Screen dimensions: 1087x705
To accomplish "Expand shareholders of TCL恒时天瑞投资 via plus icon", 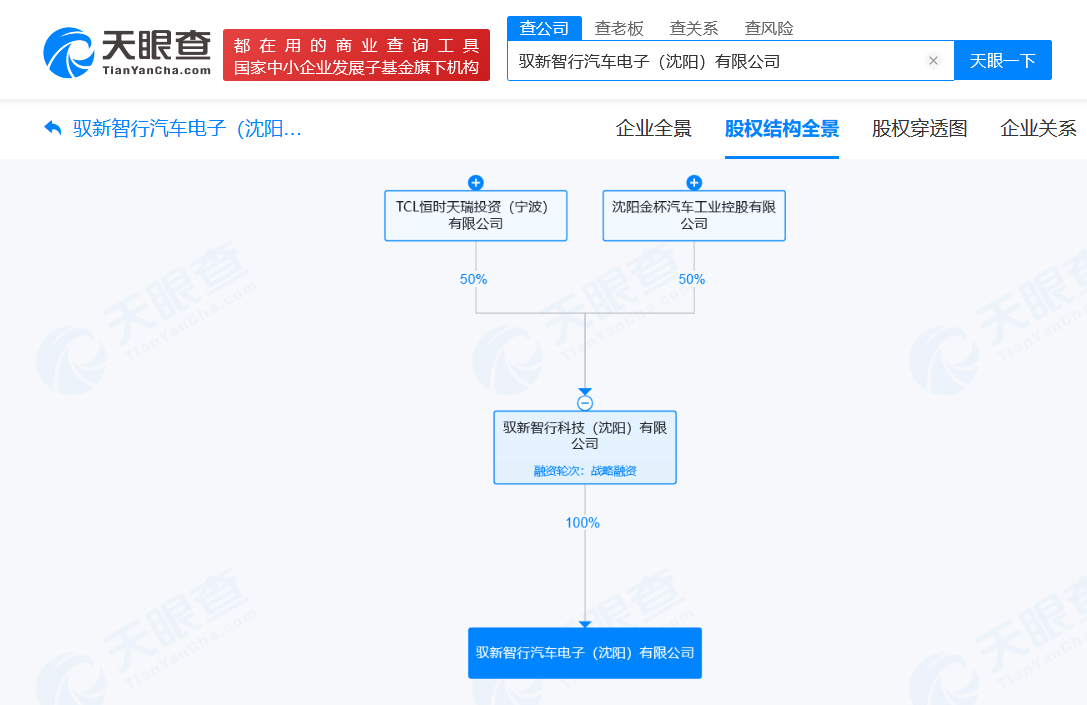I will coord(475,182).
